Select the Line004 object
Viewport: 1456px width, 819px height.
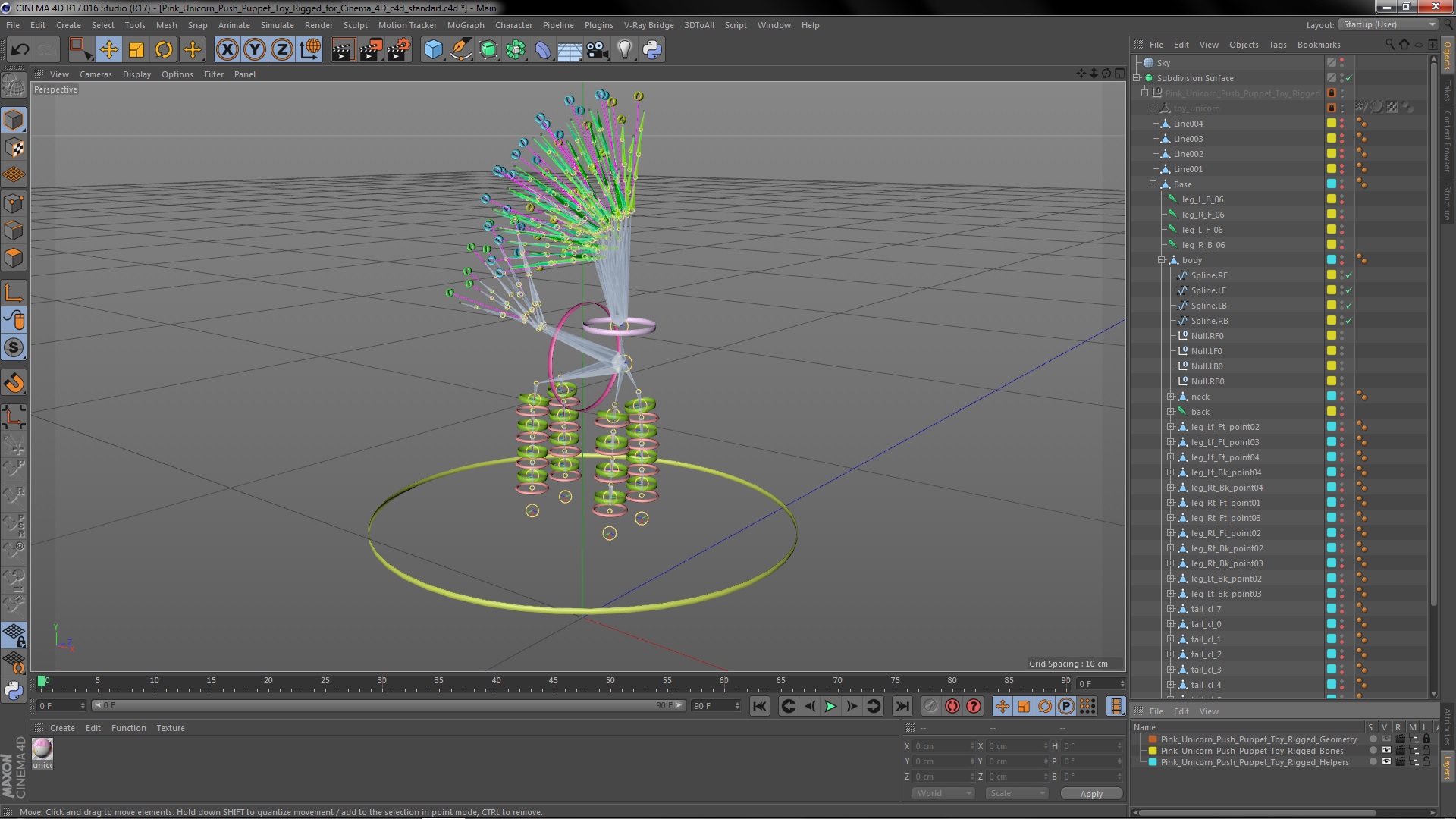coord(1188,124)
